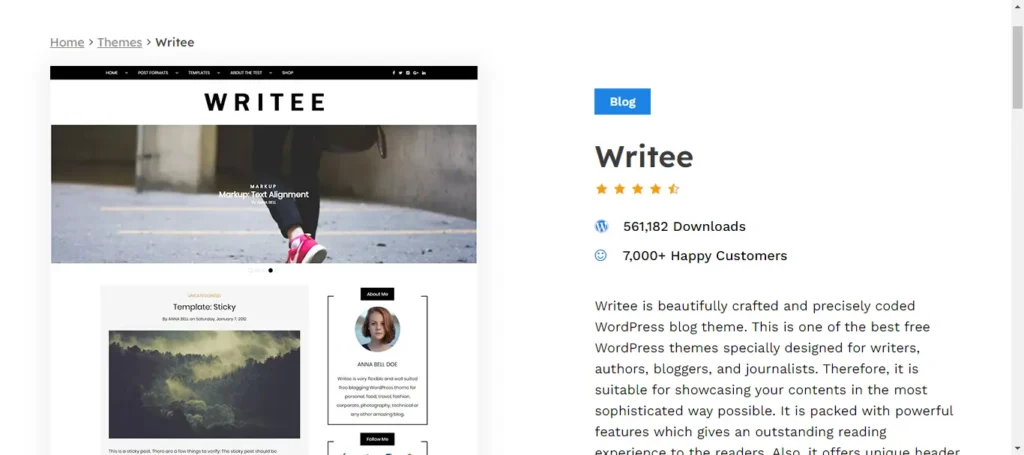1024x455 pixels.
Task: Click the Anna Bell Doe avatar image
Action: coord(377,329)
